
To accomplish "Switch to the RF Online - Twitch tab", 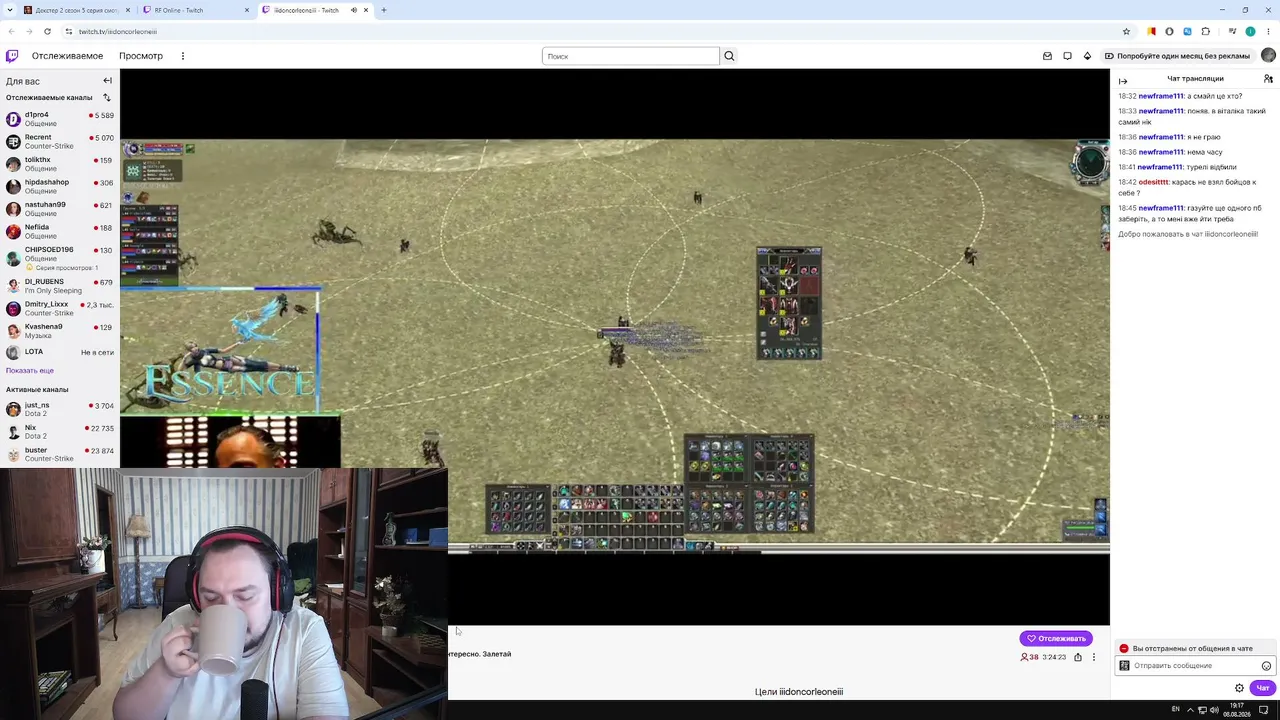I will (x=195, y=10).
